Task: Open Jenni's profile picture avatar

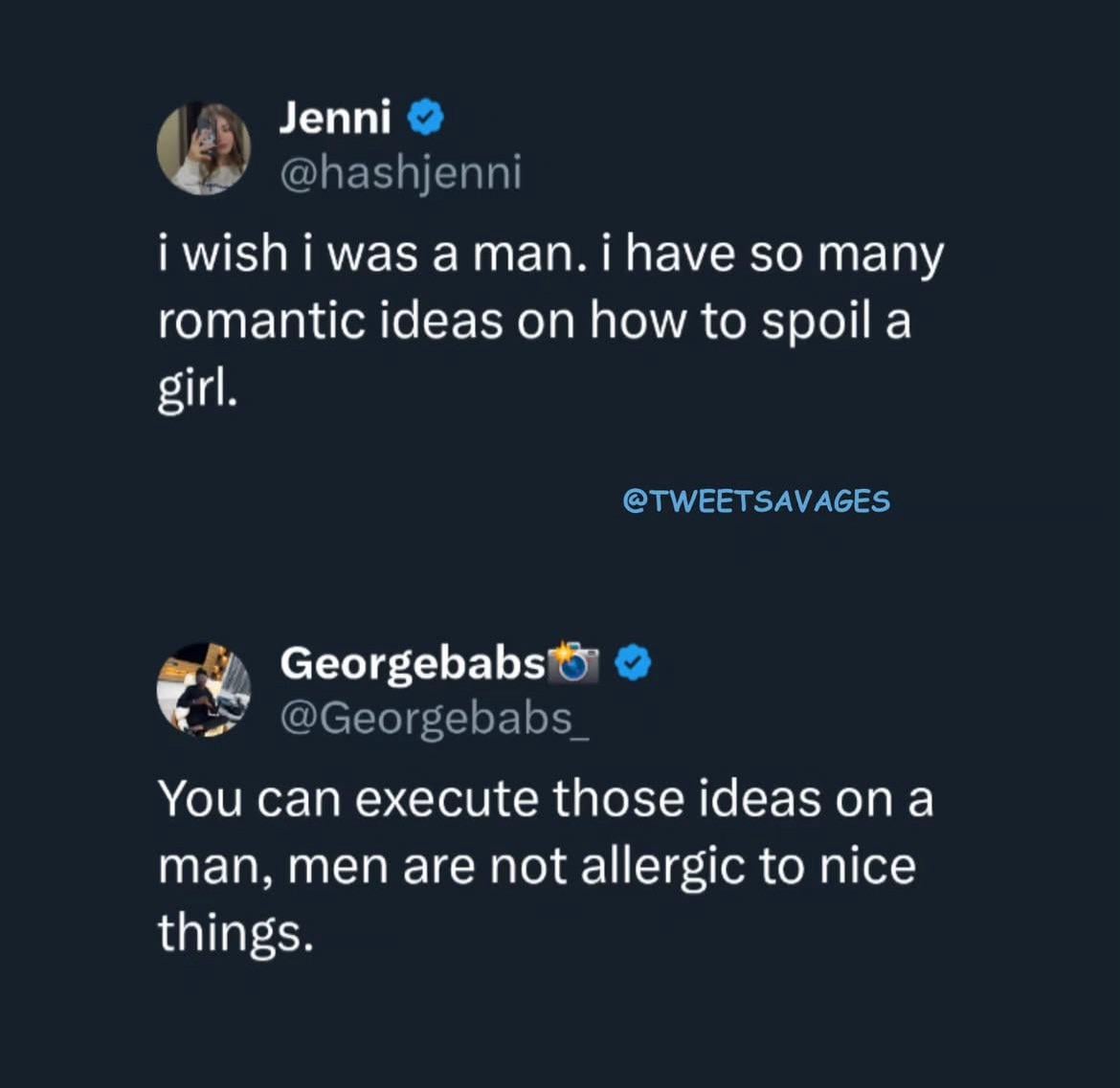Action: [x=203, y=148]
